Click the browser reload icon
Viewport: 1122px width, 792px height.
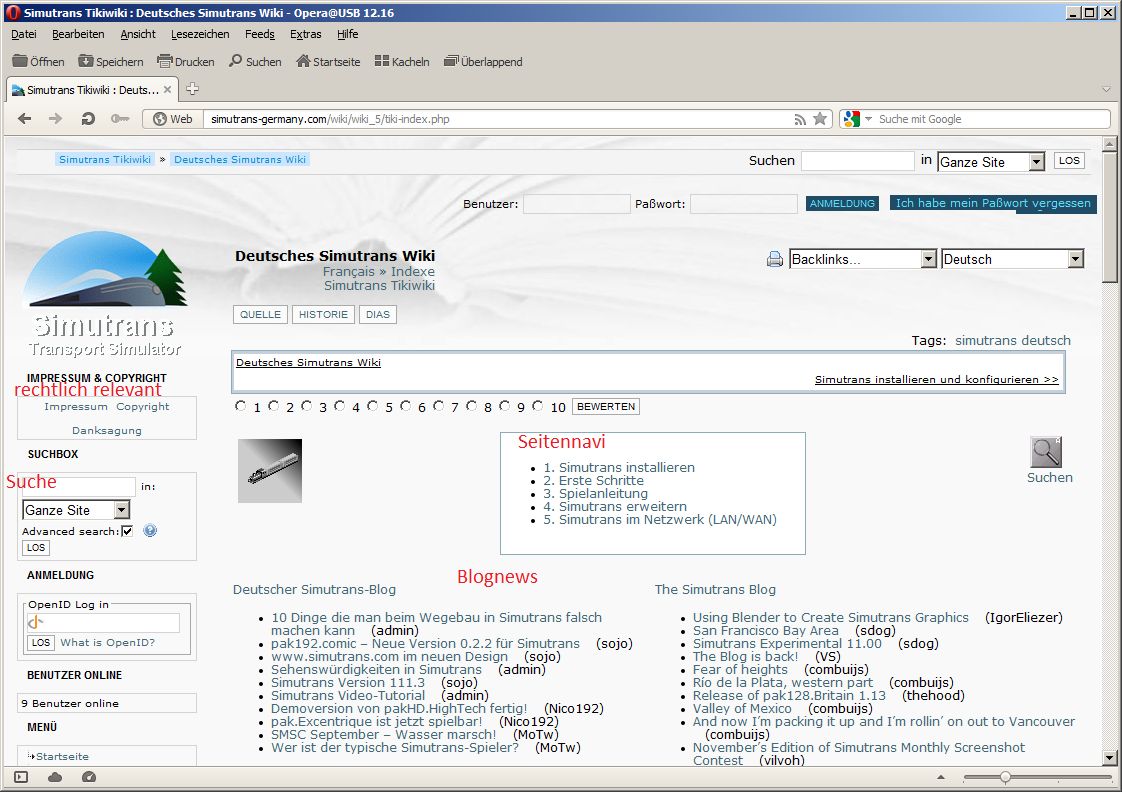tap(88, 119)
